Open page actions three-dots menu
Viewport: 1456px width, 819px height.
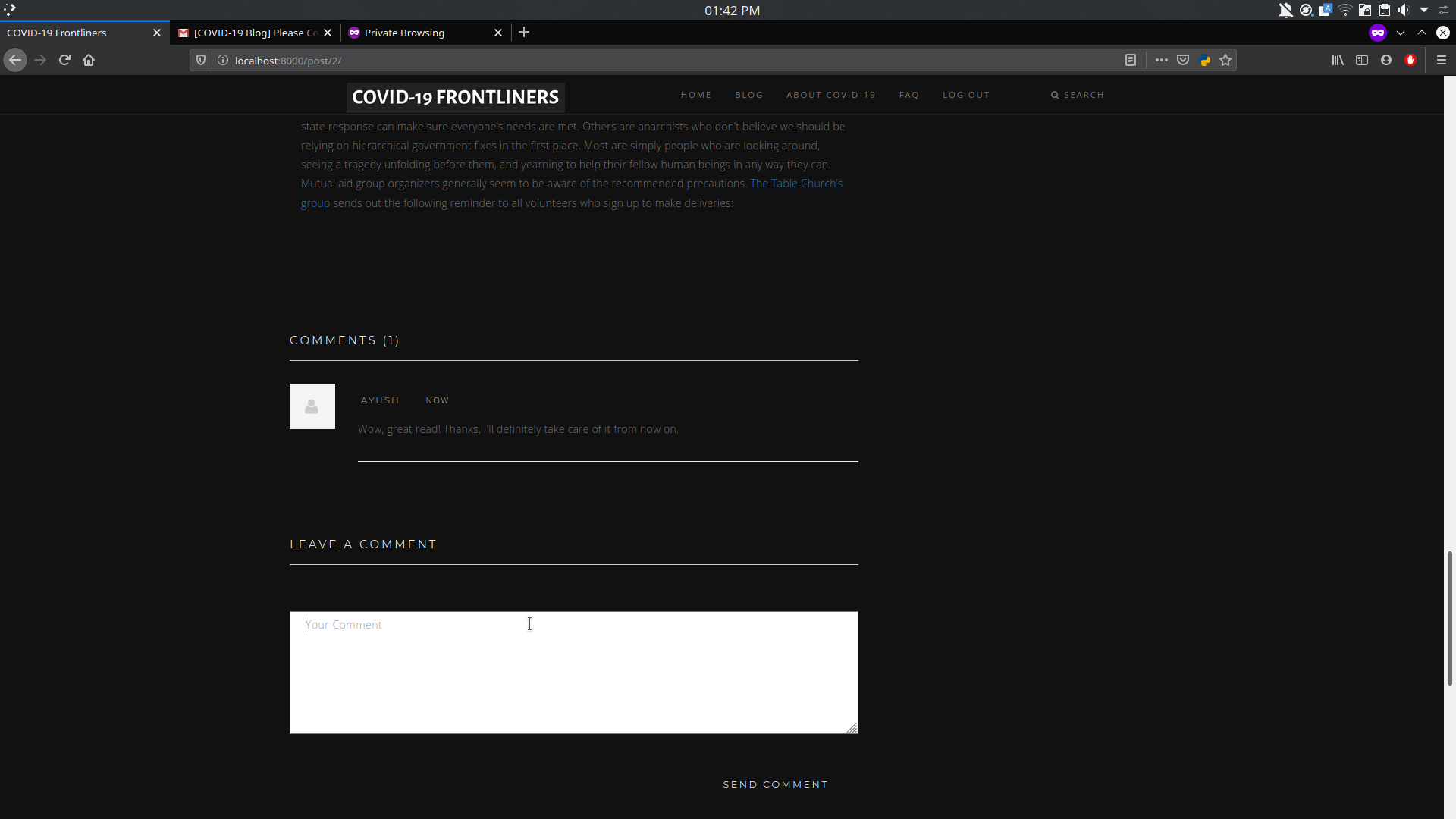1161,60
